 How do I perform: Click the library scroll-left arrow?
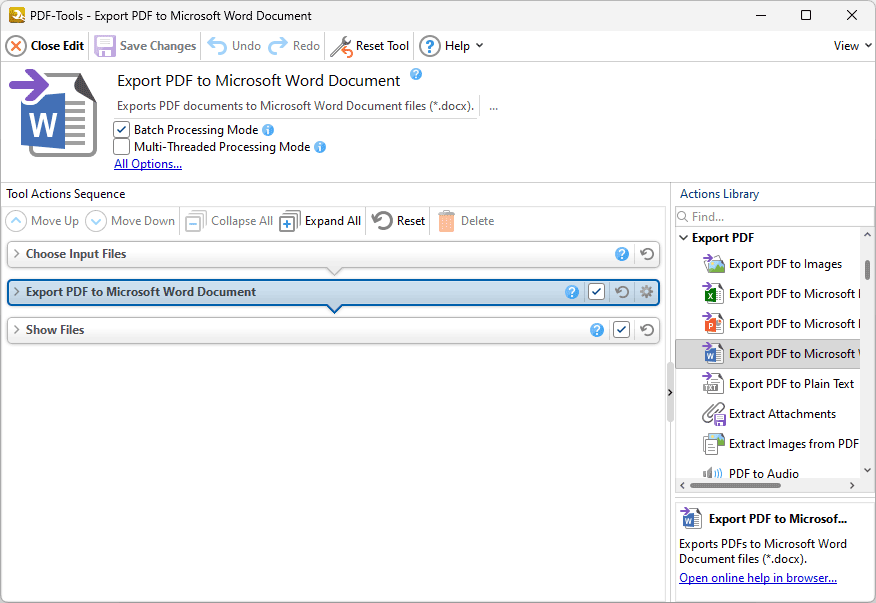coord(682,486)
